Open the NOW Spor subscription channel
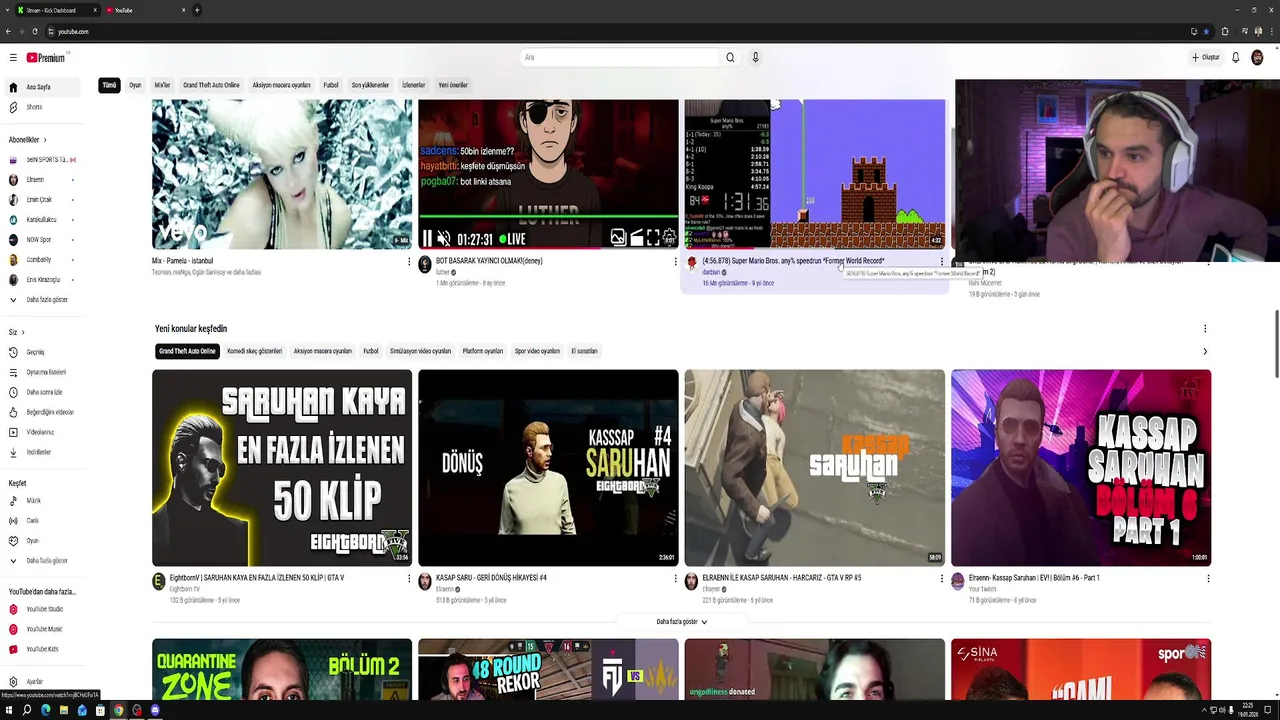 pyautogui.click(x=40, y=240)
